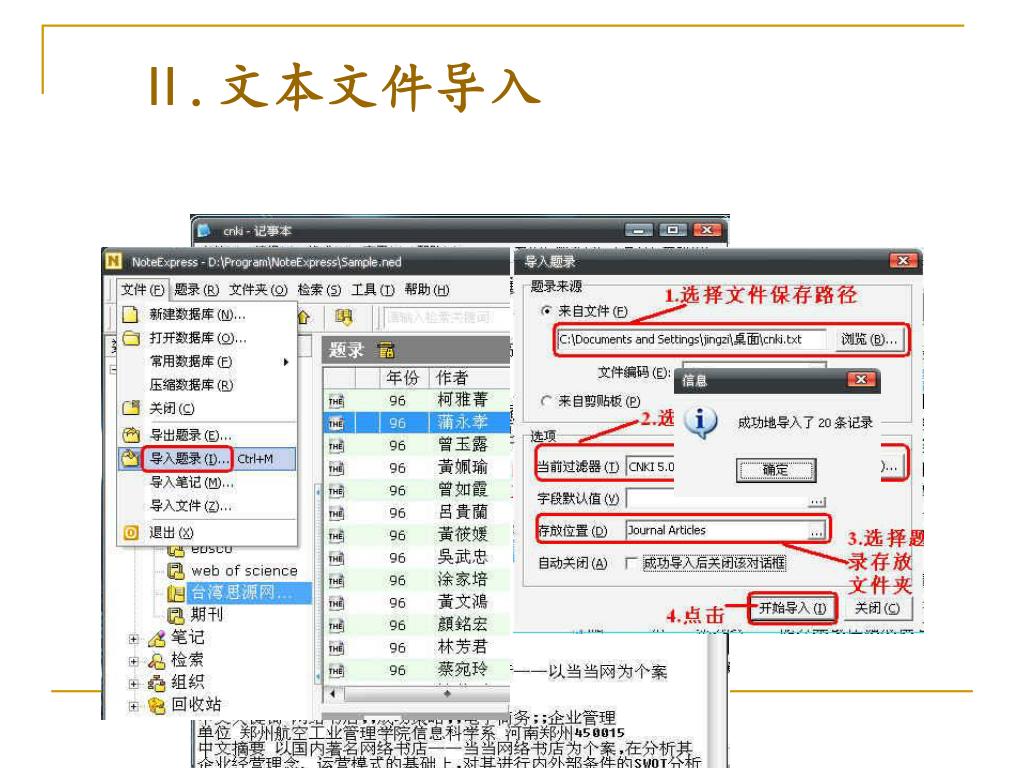This screenshot has width=1024, height=768.
Task: Click the 浏览(B)... browse button
Action: point(869,340)
